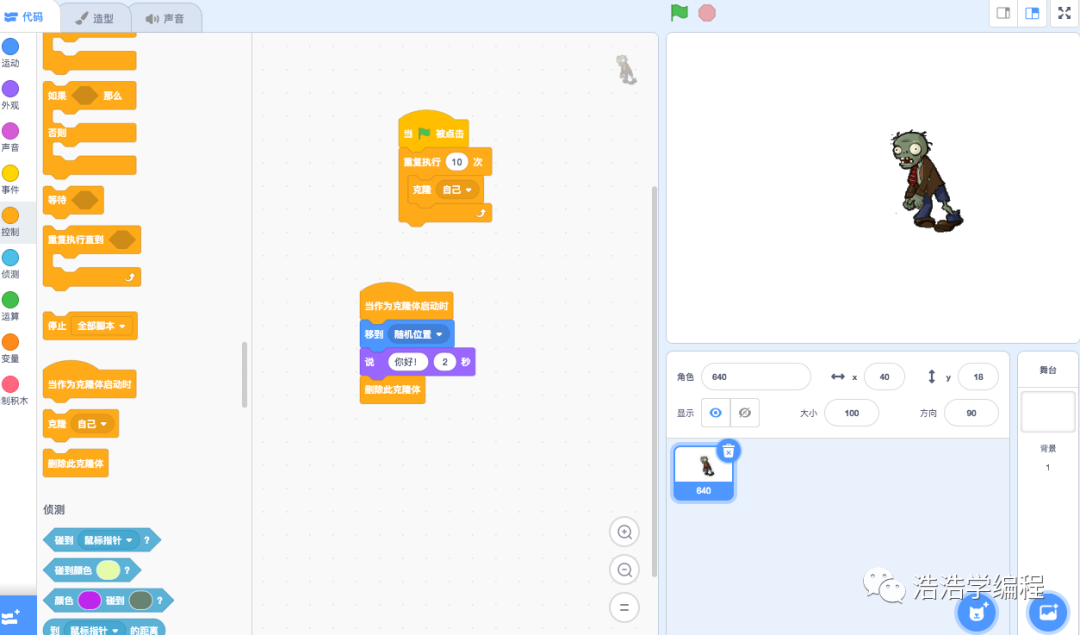The width and height of the screenshot is (1080, 635).
Task: Zoom out the code workspace
Action: tap(624, 570)
